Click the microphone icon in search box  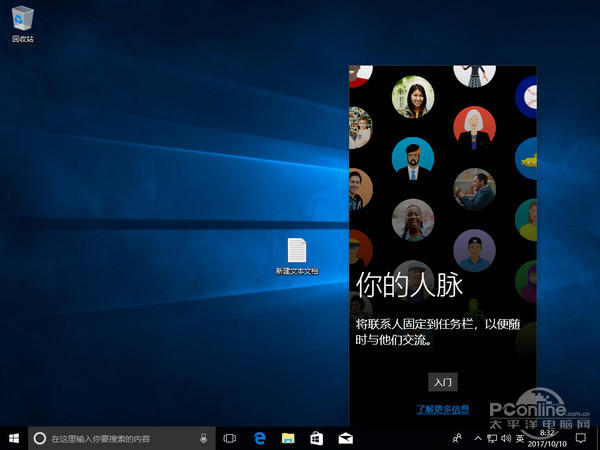coord(204,438)
